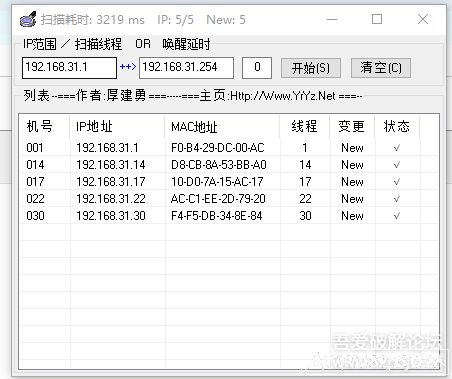452x379 pixels.
Task: Sort by the 机号 column header
Action: click(x=44, y=127)
